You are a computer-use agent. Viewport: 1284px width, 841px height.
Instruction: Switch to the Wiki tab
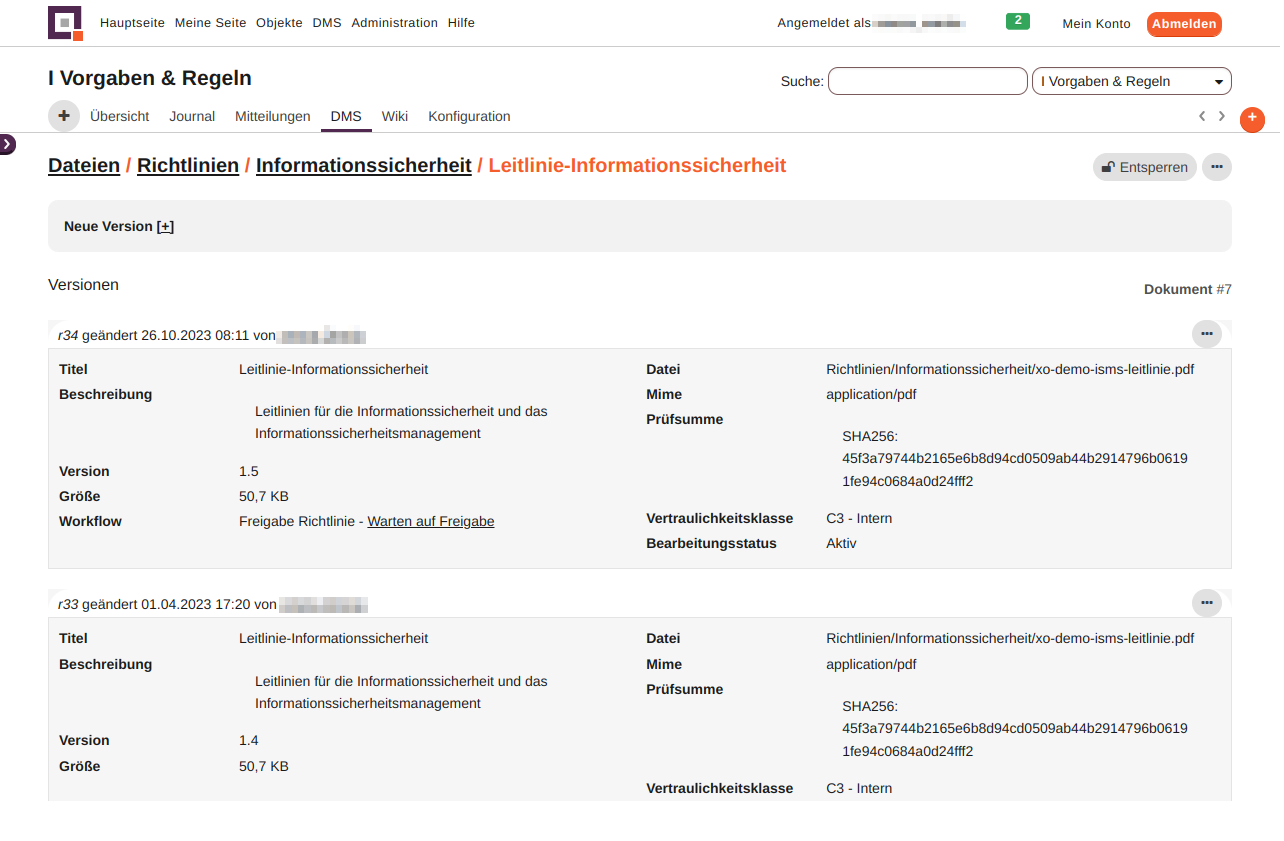[x=395, y=116]
